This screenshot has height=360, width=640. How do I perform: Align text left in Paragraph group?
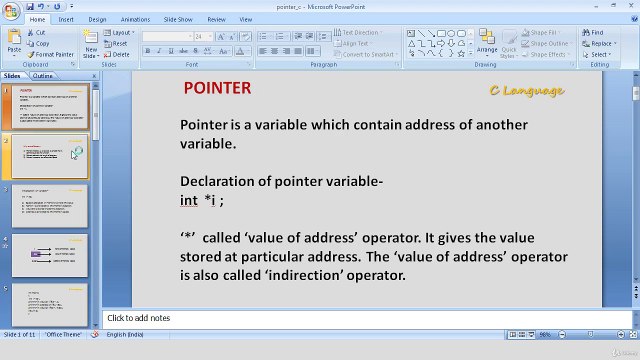(x=263, y=51)
